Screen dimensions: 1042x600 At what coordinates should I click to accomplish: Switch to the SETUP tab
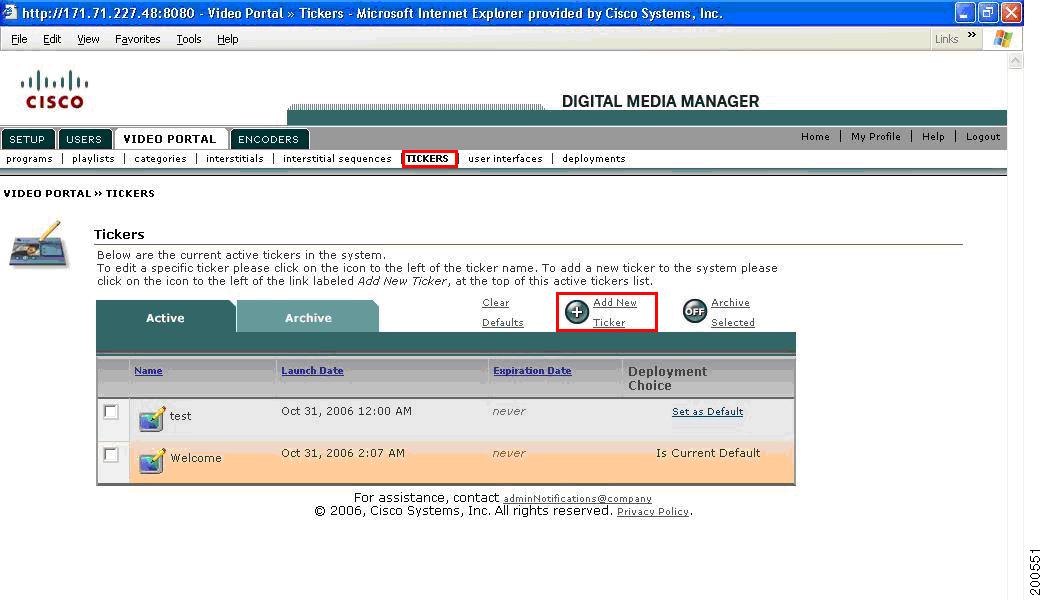tap(27, 139)
